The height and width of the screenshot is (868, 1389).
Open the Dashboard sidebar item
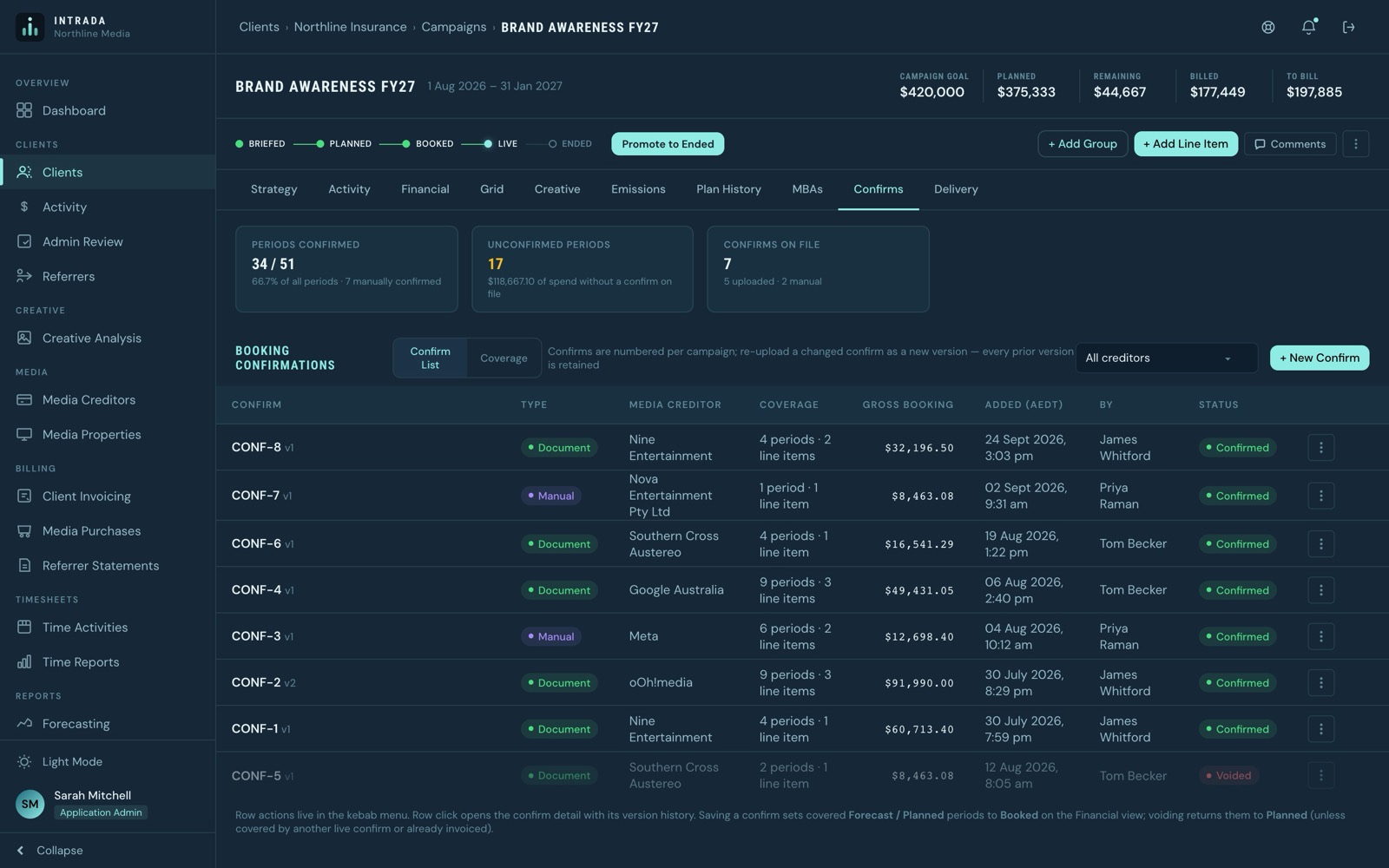click(x=108, y=110)
